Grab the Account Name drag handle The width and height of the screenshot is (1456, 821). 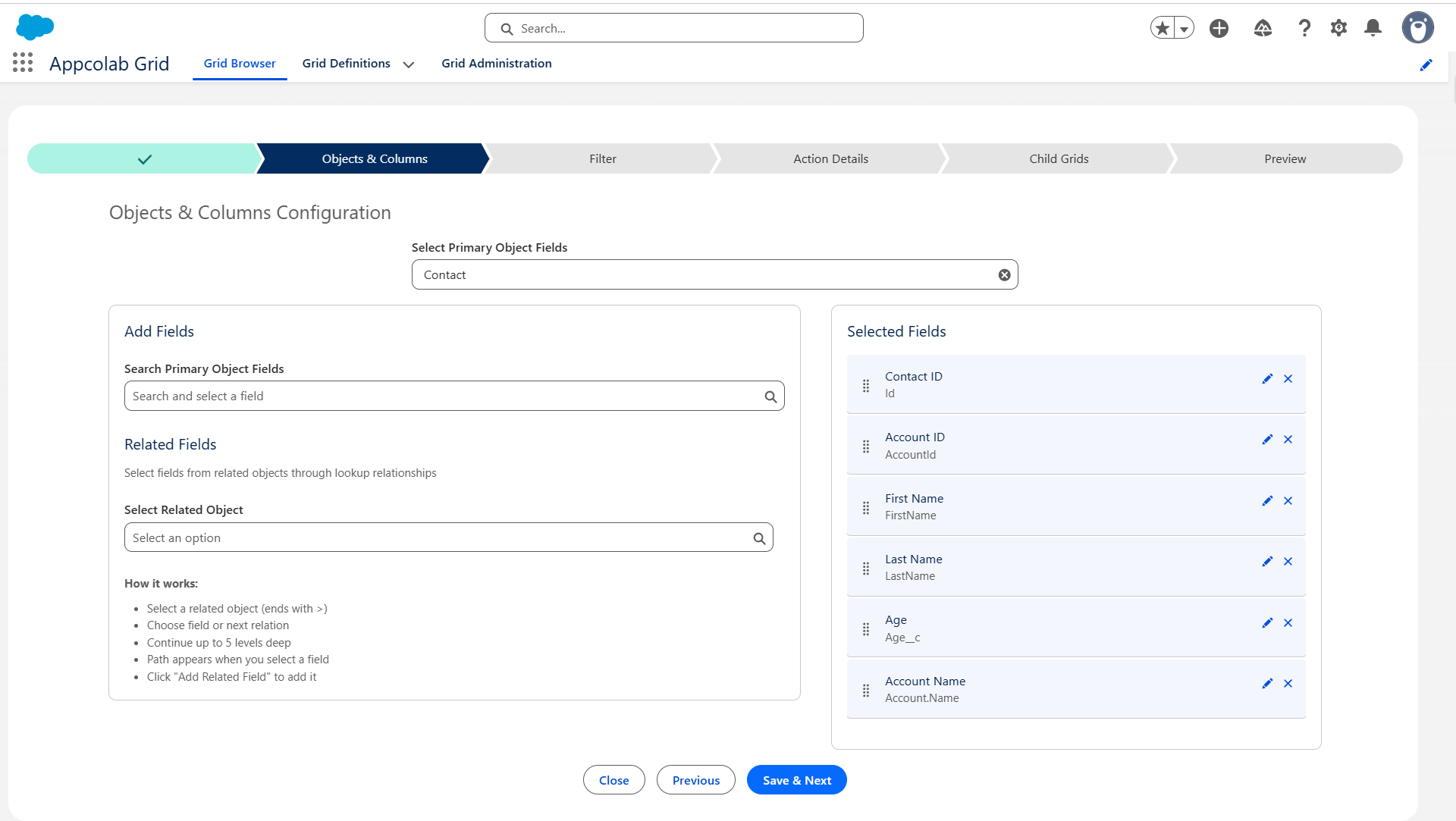(x=866, y=691)
